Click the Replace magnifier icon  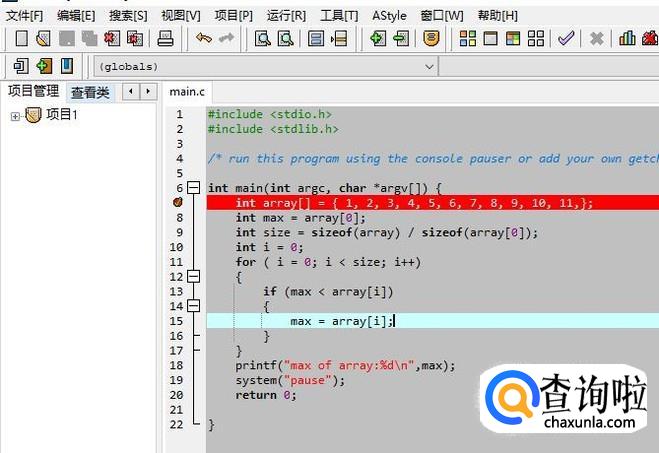285,39
